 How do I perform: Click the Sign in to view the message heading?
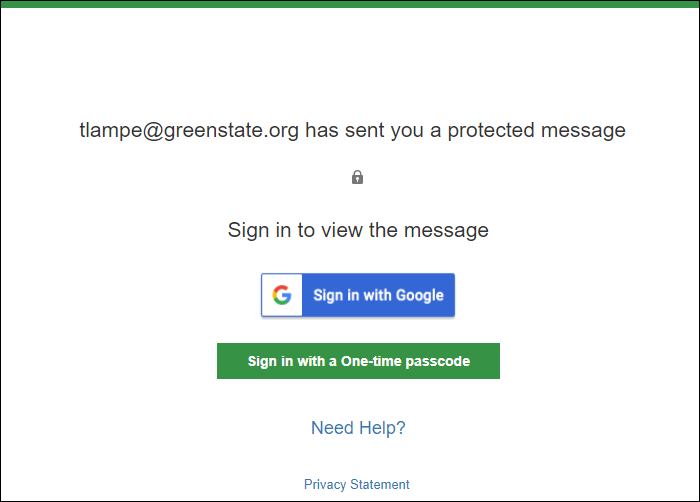(x=358, y=230)
